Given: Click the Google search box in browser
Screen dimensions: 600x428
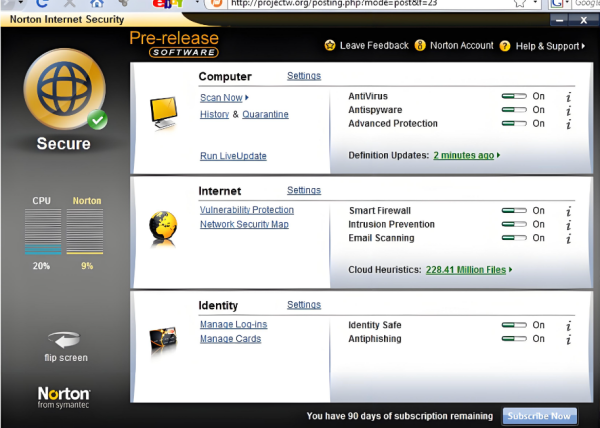Looking at the screenshot, I should (x=586, y=3).
